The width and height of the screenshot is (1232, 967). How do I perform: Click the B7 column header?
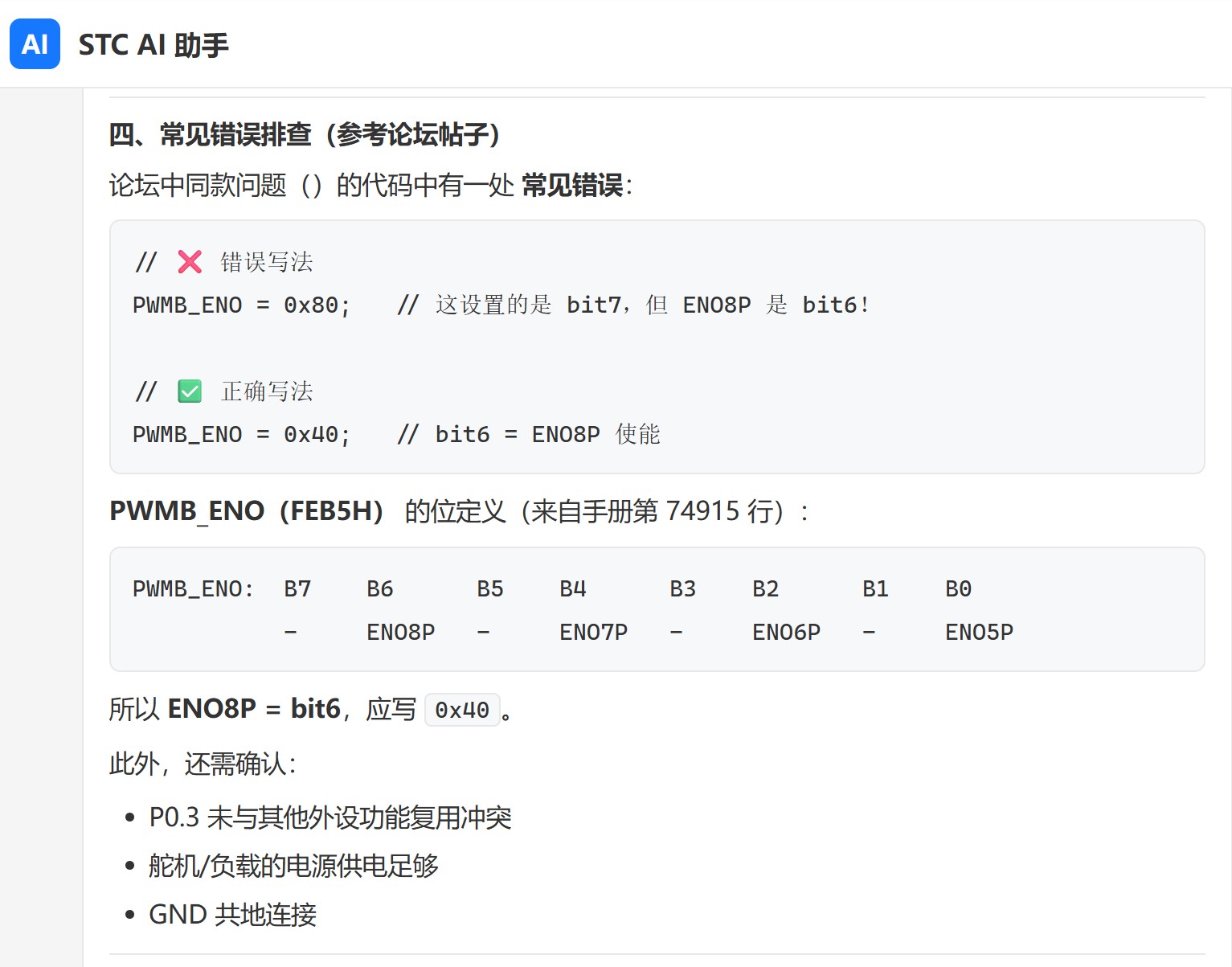(297, 589)
